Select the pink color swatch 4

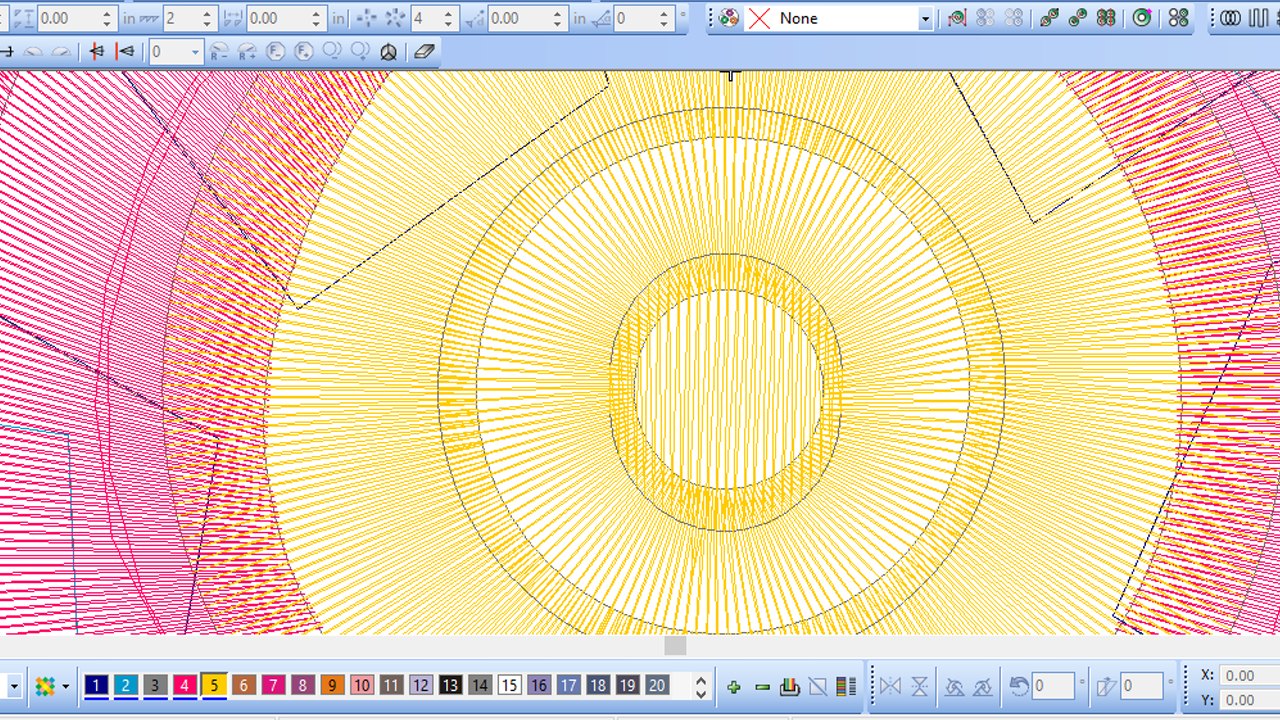pos(184,685)
